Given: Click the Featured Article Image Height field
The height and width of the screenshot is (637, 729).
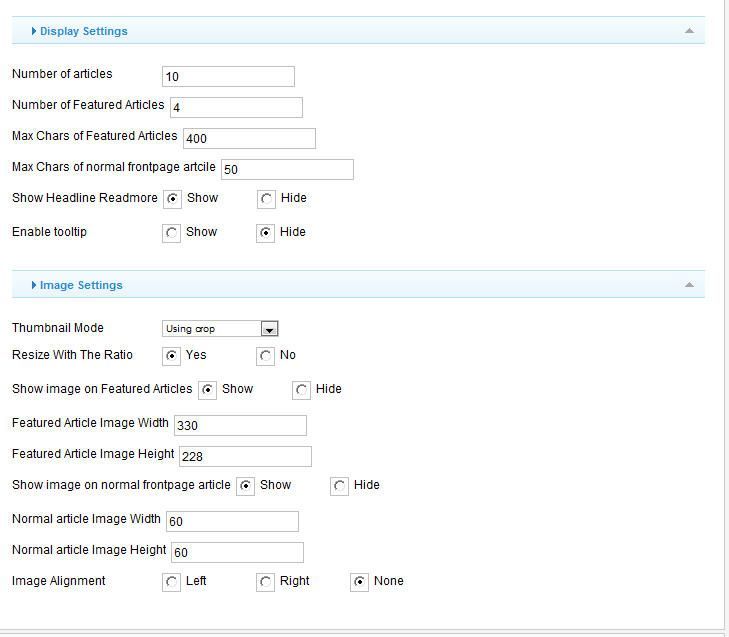Looking at the screenshot, I should 245,456.
